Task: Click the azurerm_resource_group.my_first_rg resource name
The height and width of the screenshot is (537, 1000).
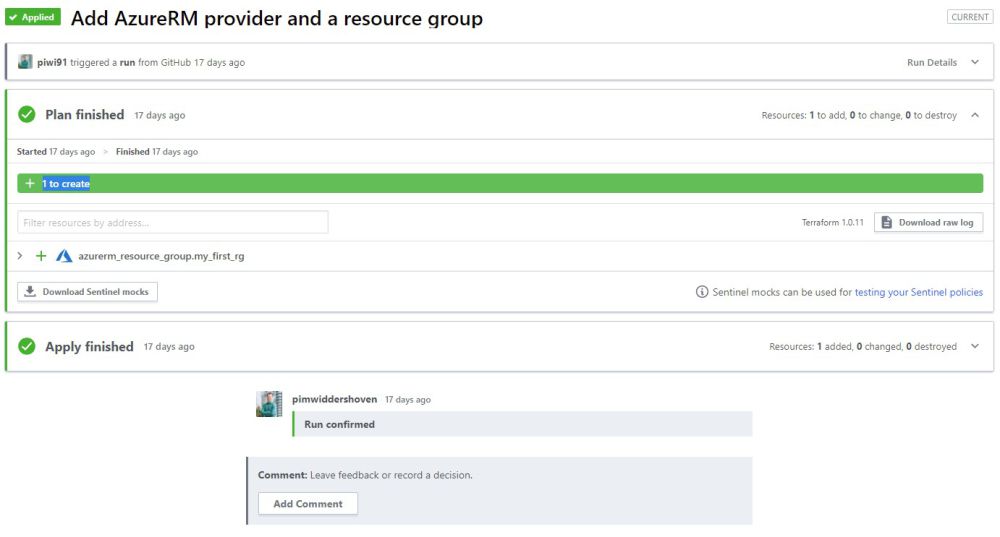Action: pyautogui.click(x=161, y=256)
